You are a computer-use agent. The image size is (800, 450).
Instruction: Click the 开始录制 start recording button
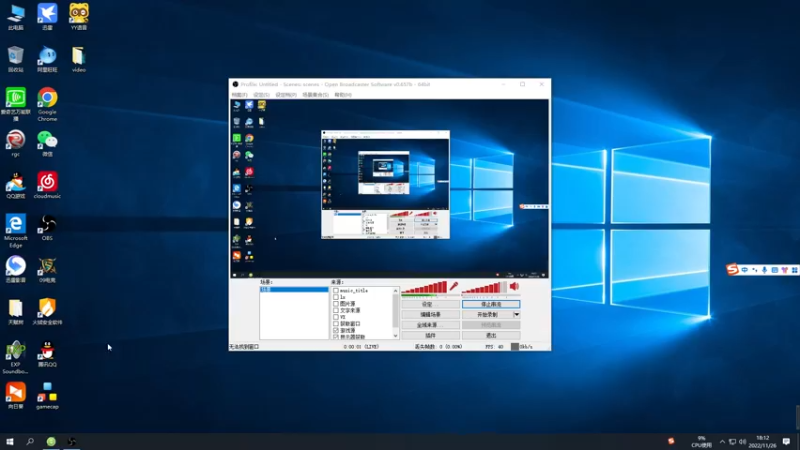[x=487, y=315]
